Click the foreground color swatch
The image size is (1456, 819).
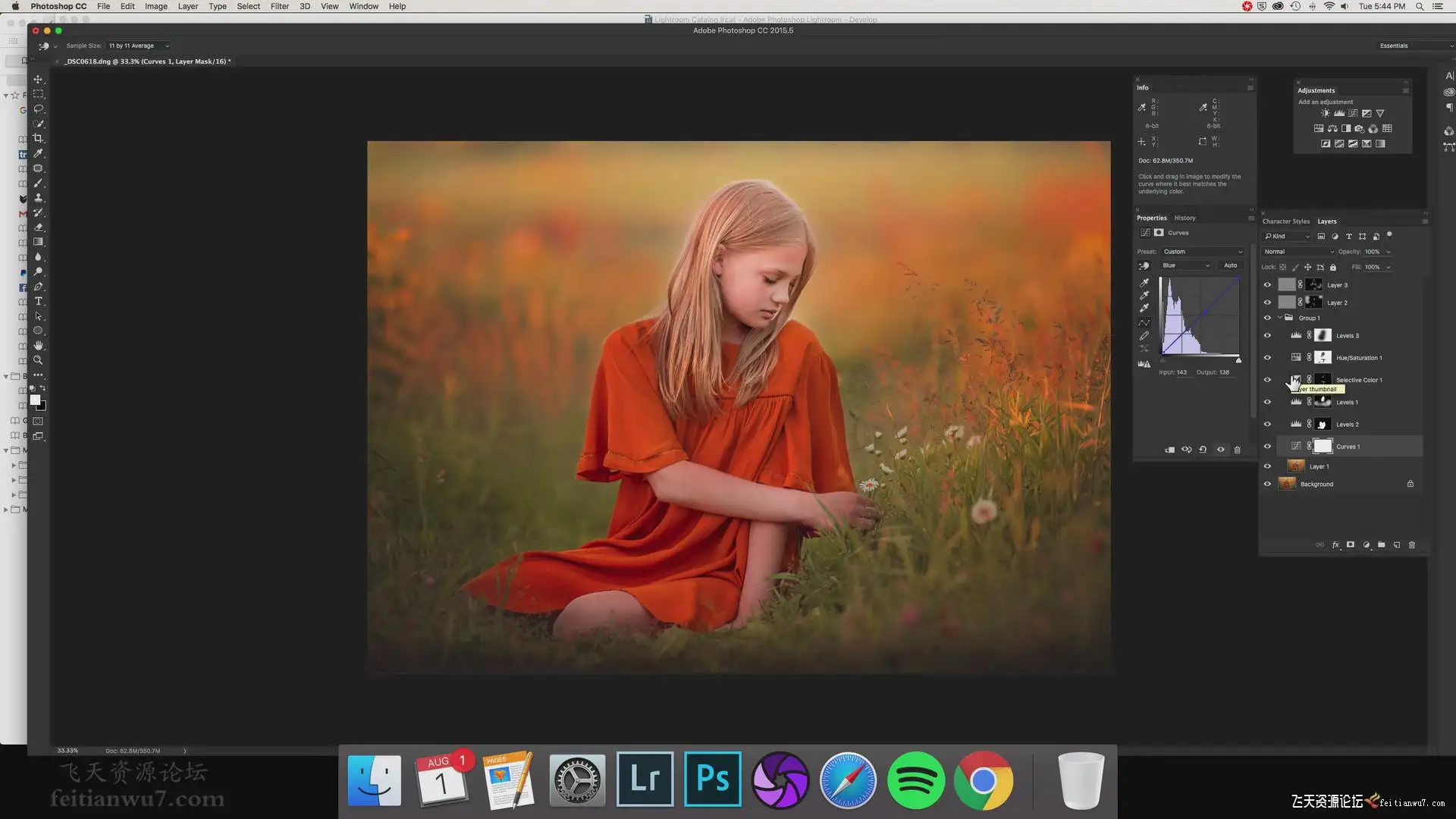click(x=35, y=400)
